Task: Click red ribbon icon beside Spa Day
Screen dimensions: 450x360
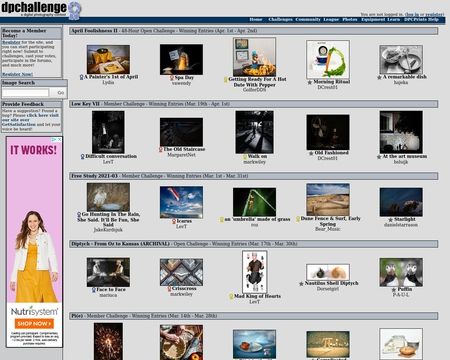Action: (172, 78)
